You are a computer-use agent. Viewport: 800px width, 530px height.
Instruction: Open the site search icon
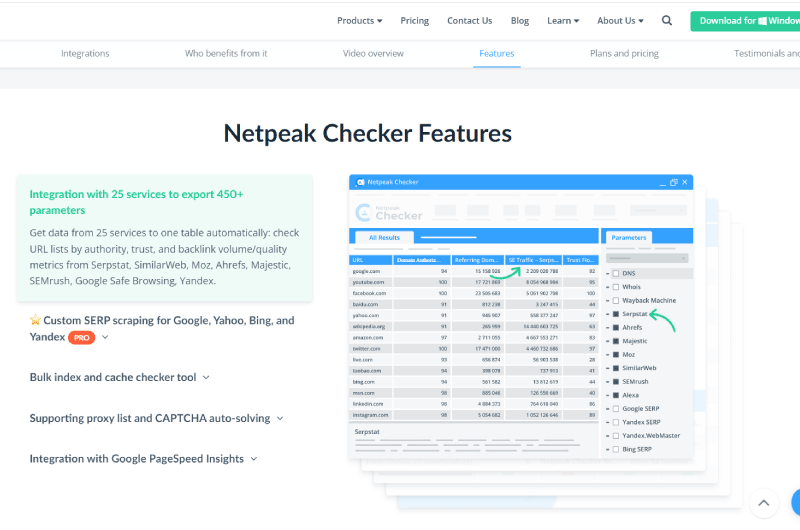tap(666, 20)
